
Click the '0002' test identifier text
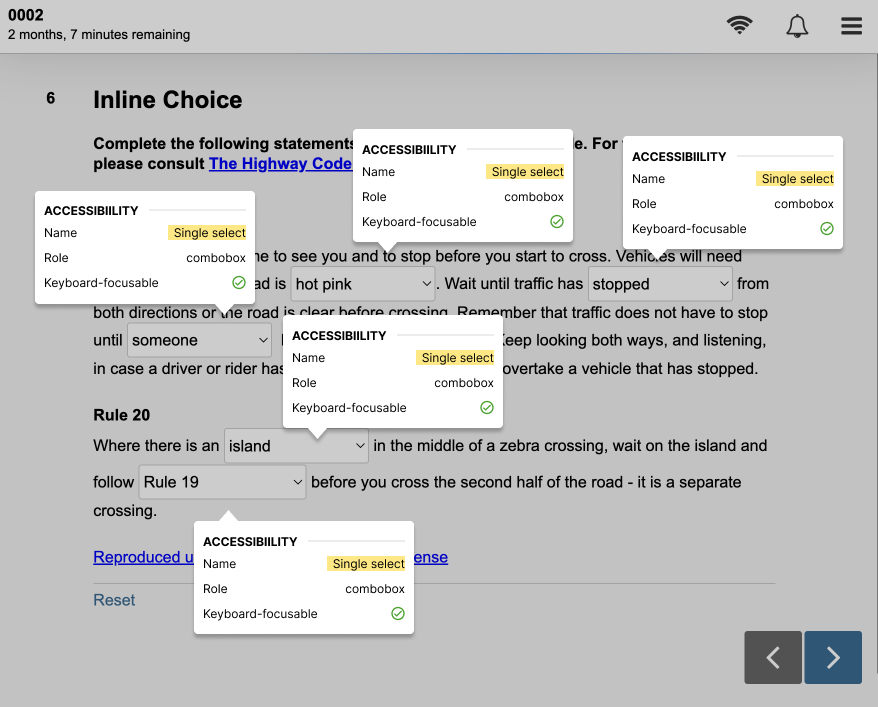(26, 15)
